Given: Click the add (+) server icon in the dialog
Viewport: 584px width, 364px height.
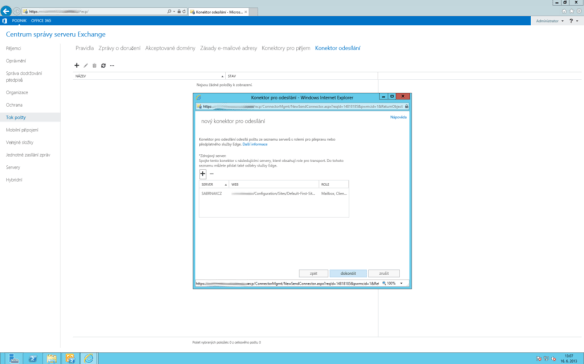Looking at the screenshot, I should [x=203, y=174].
